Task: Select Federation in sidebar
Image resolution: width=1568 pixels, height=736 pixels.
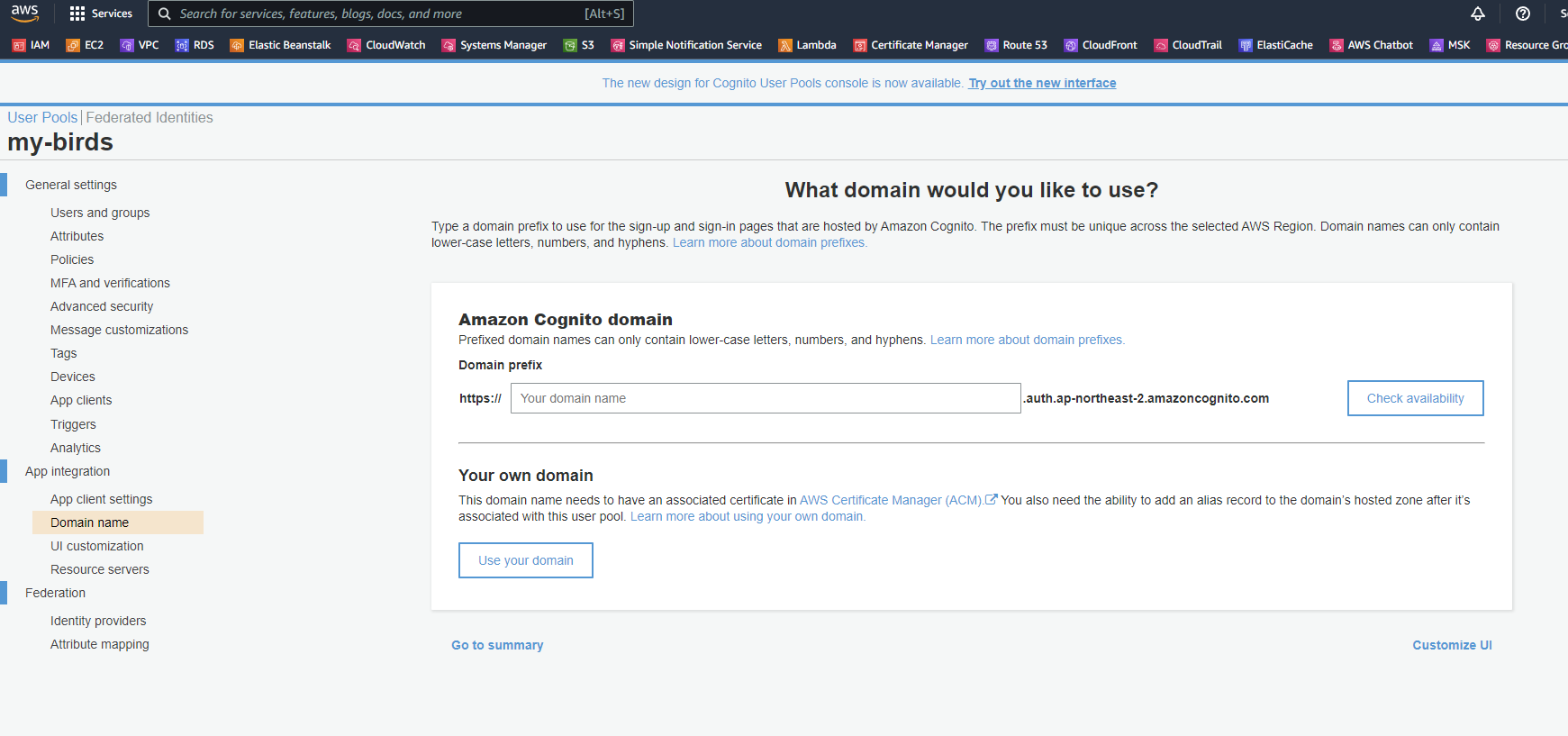Action: pos(55,593)
